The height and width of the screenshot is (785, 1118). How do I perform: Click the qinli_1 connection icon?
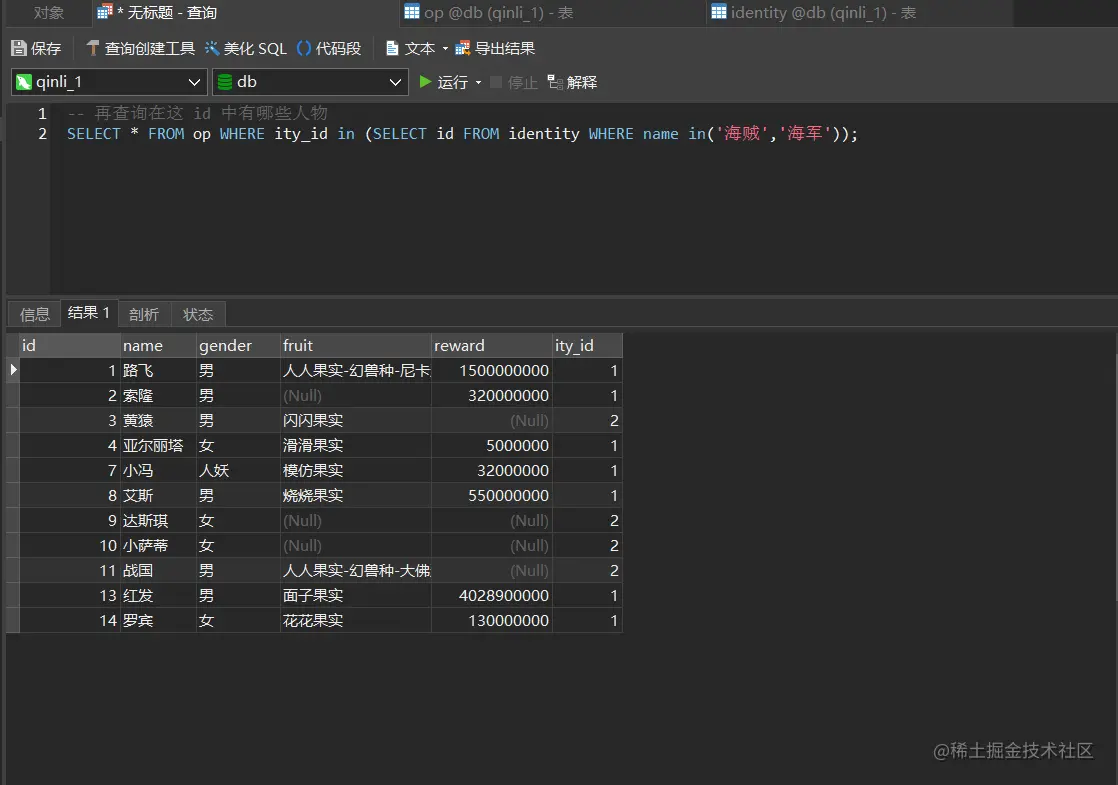24,82
